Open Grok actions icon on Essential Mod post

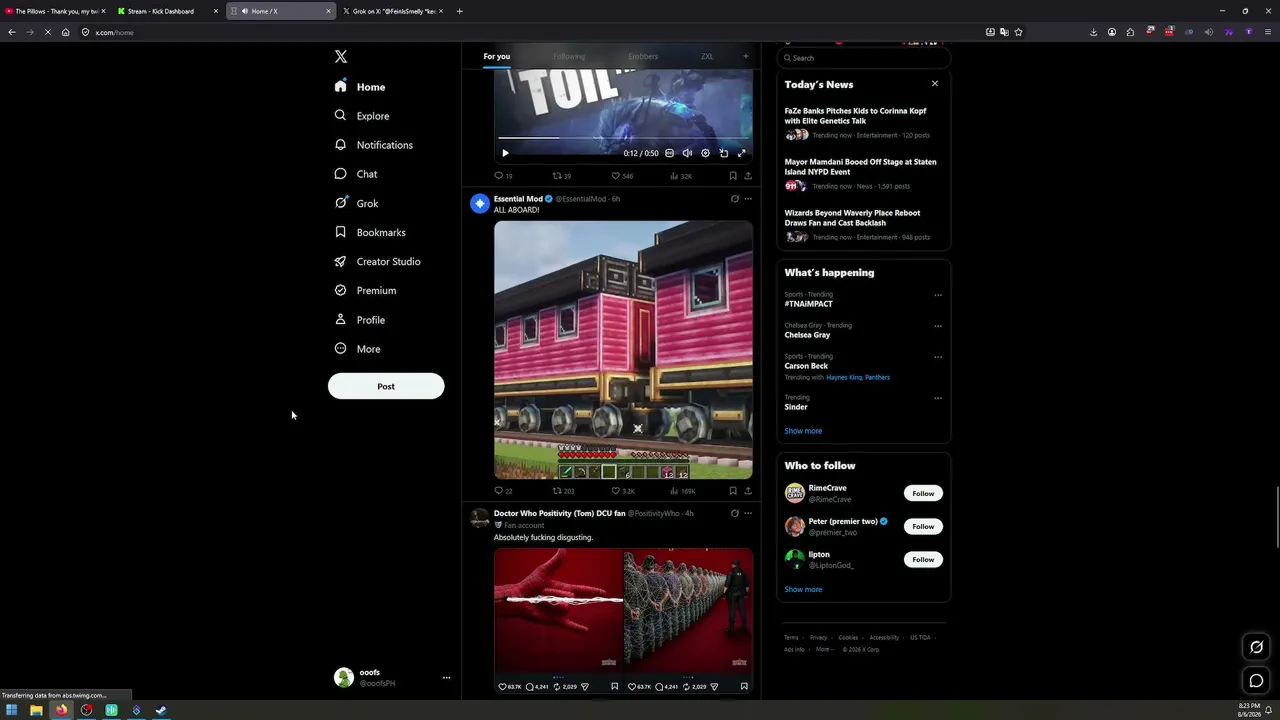(734, 199)
